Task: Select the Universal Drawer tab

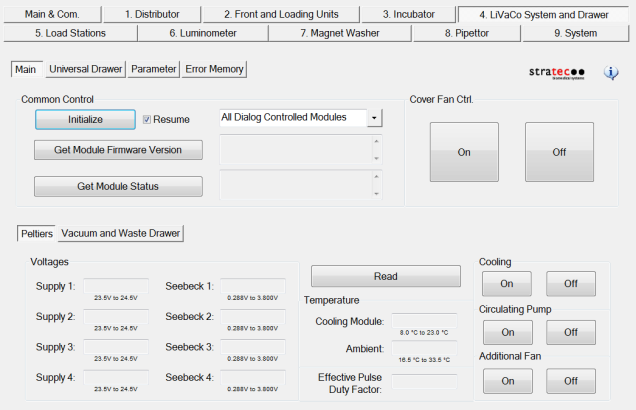Action: coord(85,69)
